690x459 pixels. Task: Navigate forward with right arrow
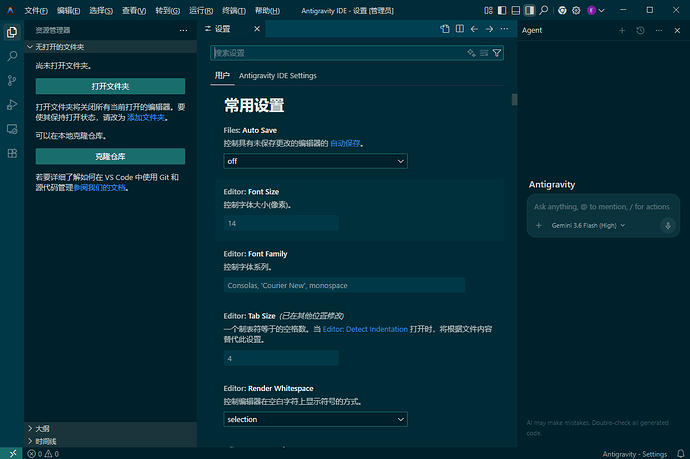point(489,29)
